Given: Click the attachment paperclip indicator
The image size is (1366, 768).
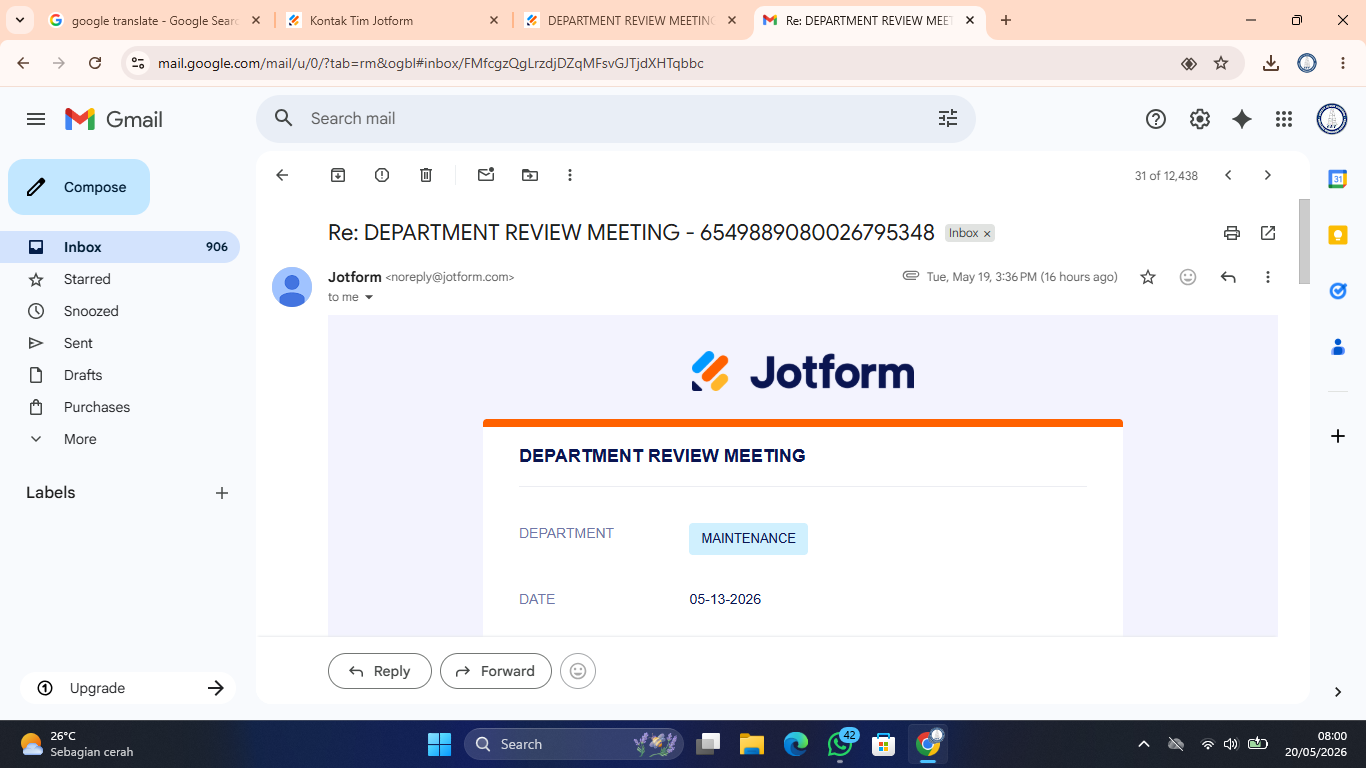Looking at the screenshot, I should 910,276.
